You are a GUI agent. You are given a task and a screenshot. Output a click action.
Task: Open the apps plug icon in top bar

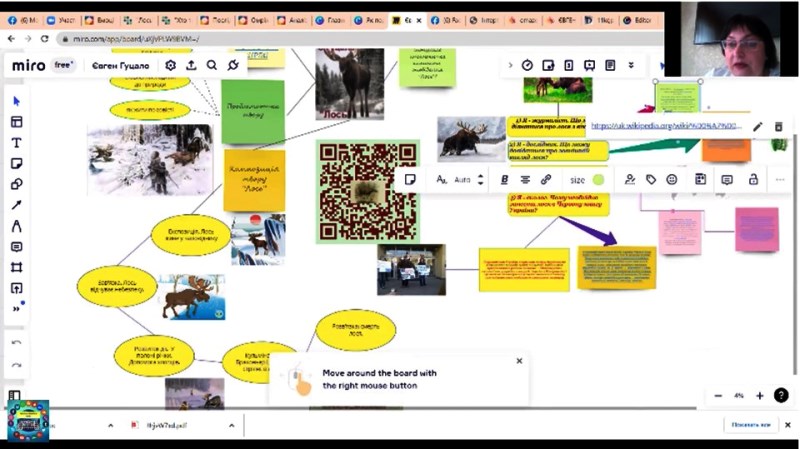(233, 65)
